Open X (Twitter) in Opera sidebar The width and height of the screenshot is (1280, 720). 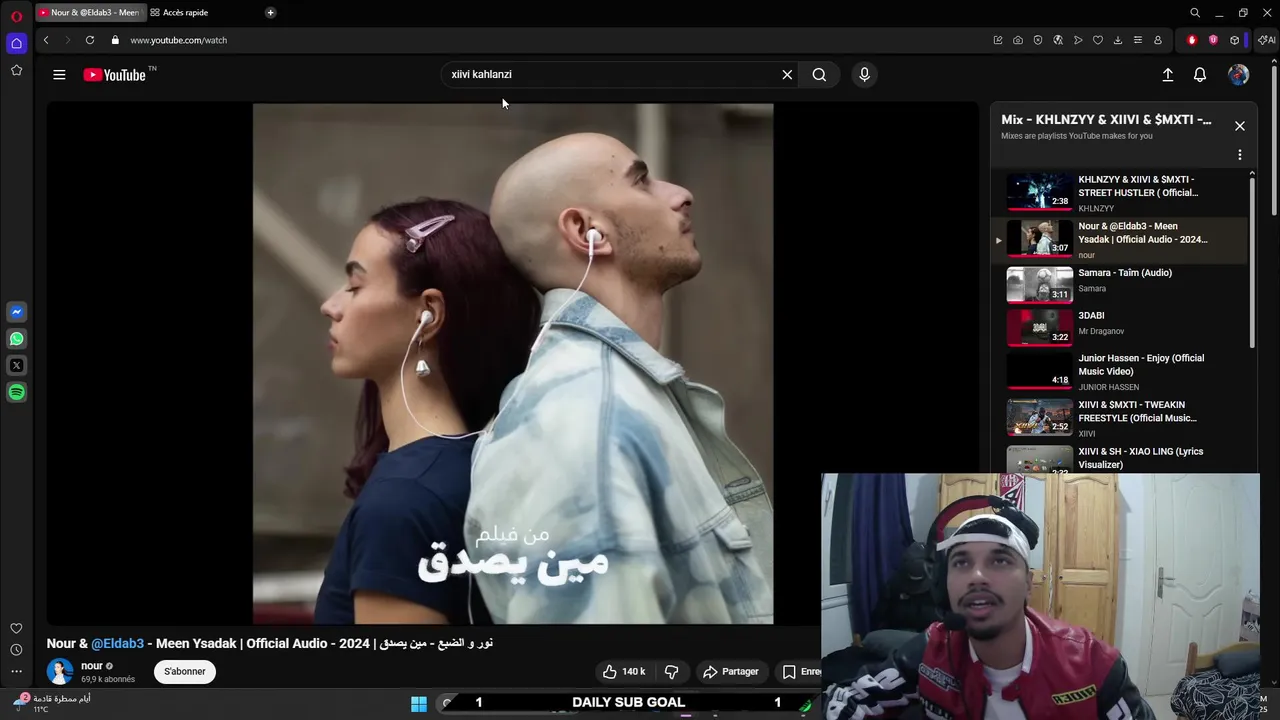point(16,366)
